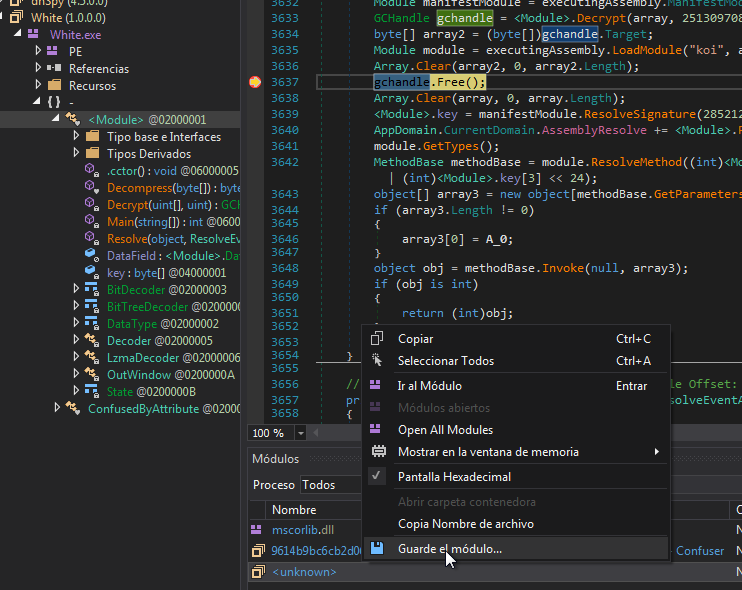
Task: Click the White (1.0.0.0) assembly icon
Action: 16,18
